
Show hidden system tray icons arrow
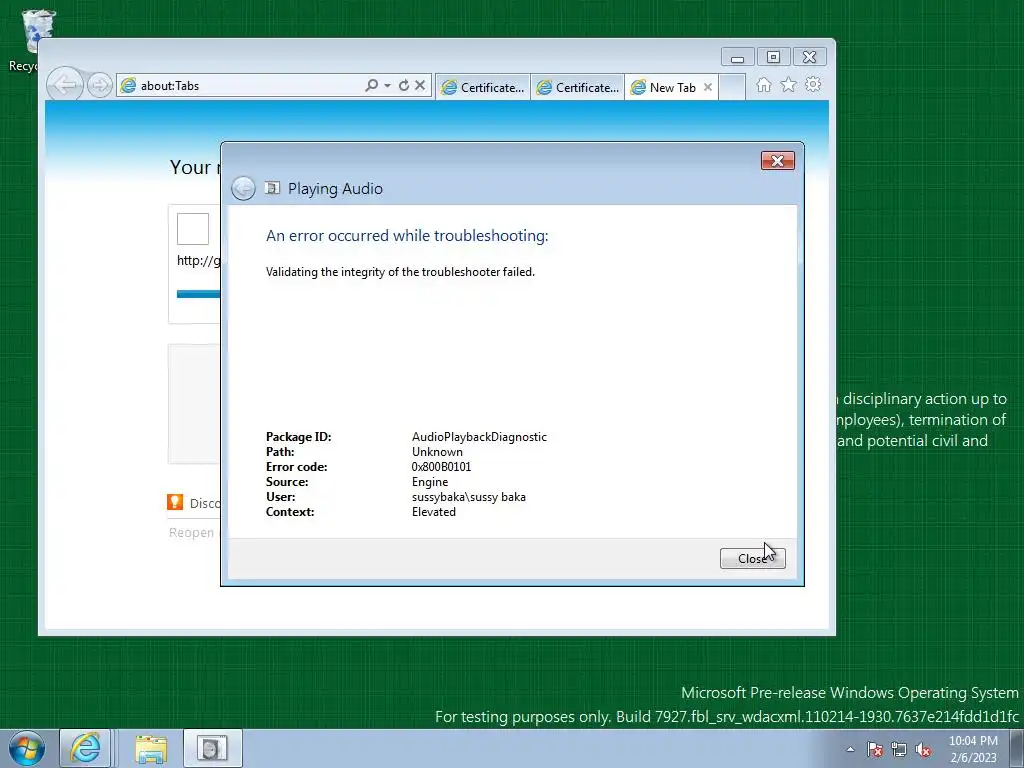point(850,749)
